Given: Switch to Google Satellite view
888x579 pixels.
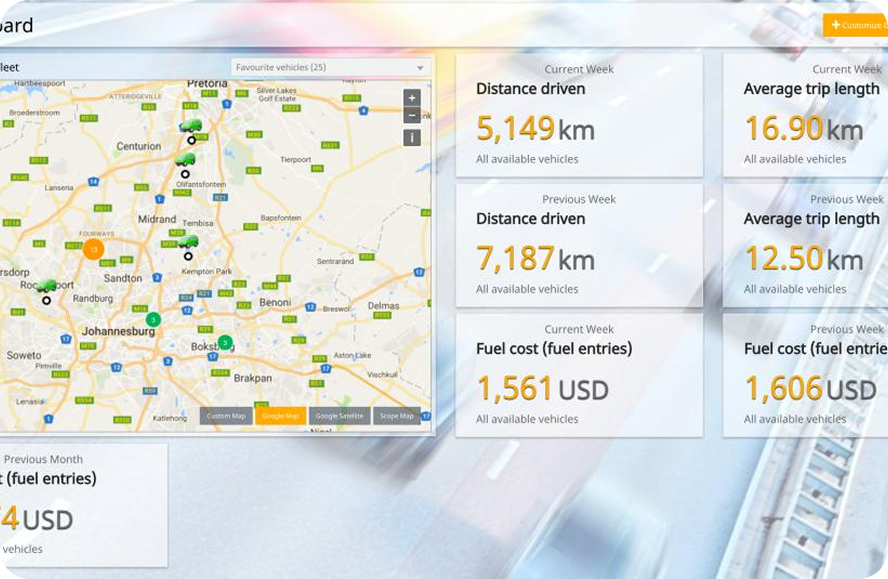Looking at the screenshot, I should pos(339,416).
